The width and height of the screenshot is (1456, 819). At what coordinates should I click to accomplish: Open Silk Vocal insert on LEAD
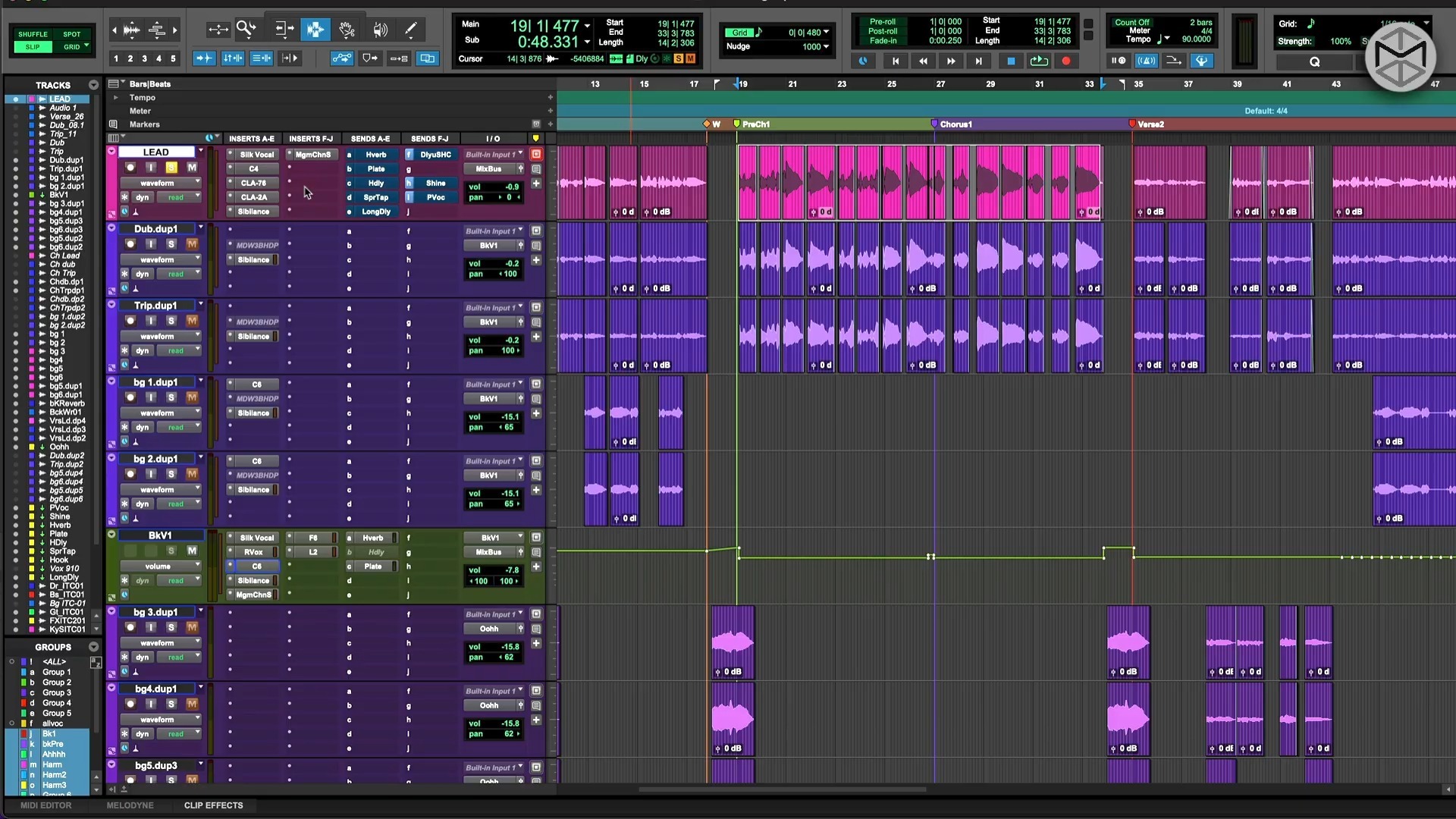pyautogui.click(x=257, y=155)
